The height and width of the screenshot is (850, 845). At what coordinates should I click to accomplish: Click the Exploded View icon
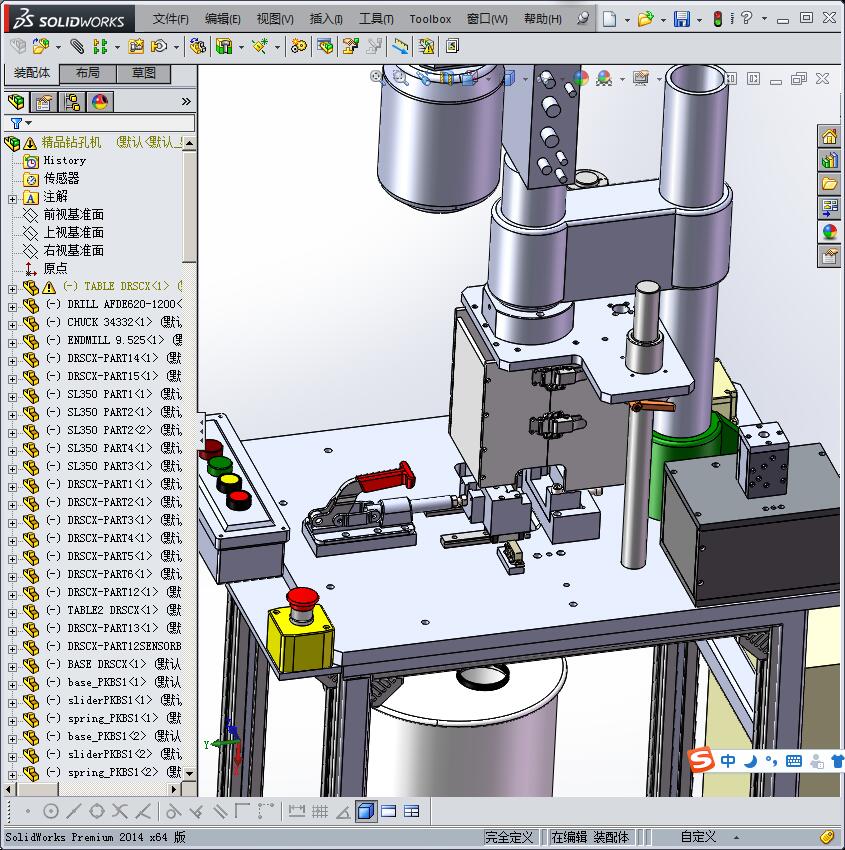point(350,46)
